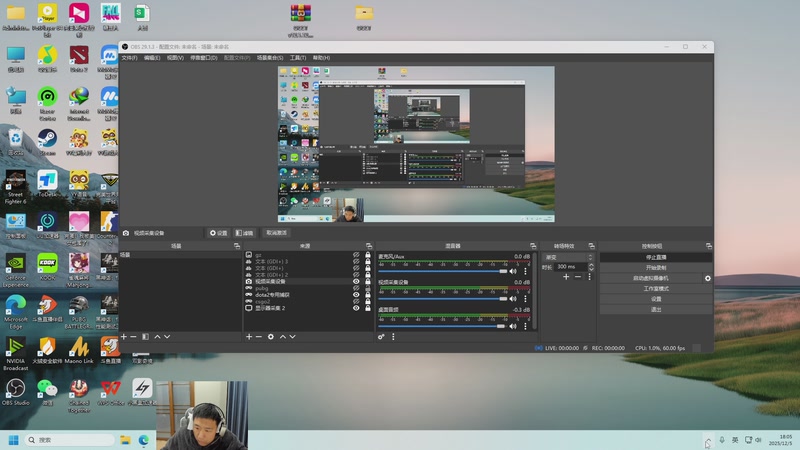Click the OBS preview canvas thumbnail
Screen dimensions: 800x450
416,144
